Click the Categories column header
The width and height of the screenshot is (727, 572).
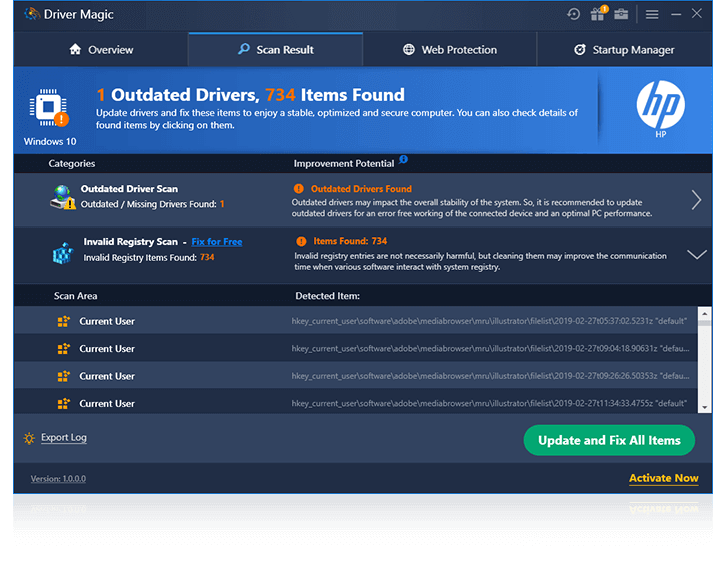(72, 163)
